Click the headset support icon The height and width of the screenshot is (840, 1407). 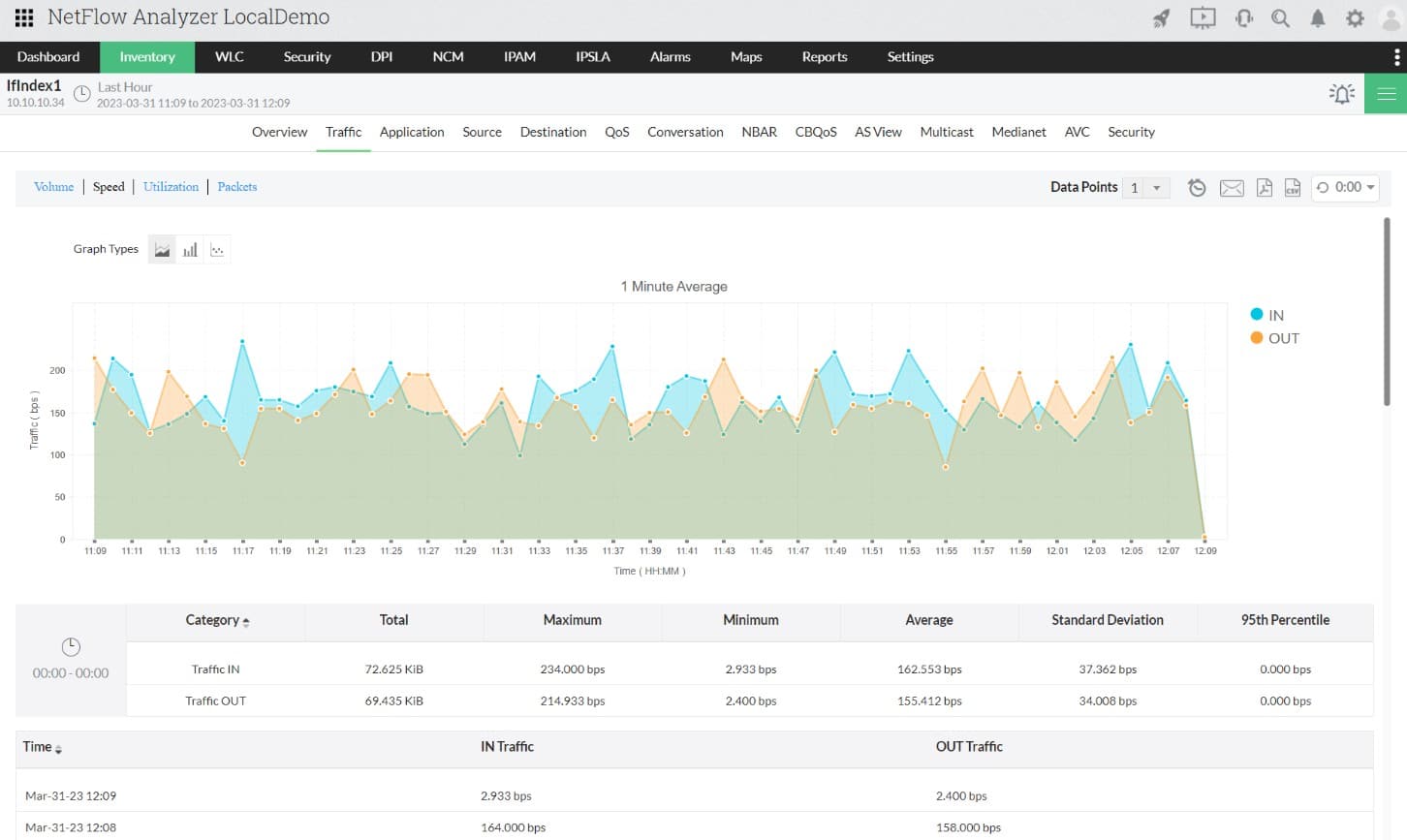click(1244, 18)
